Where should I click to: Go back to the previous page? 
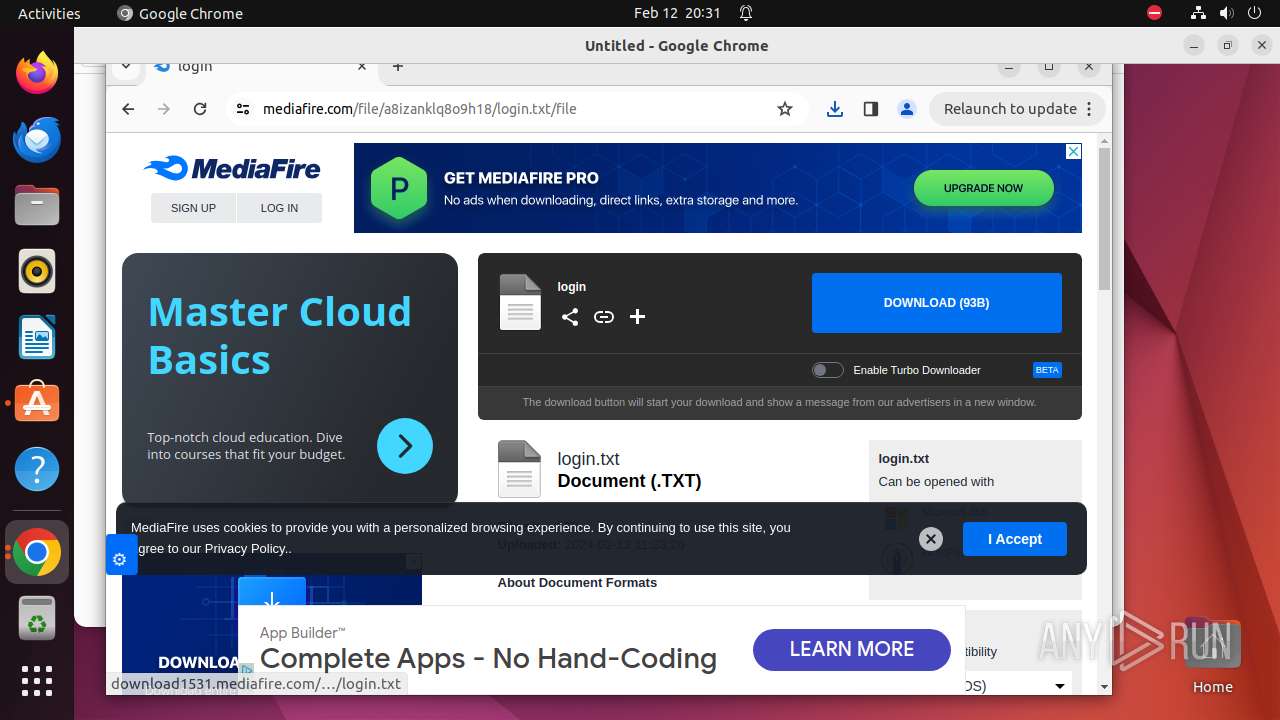(x=128, y=109)
